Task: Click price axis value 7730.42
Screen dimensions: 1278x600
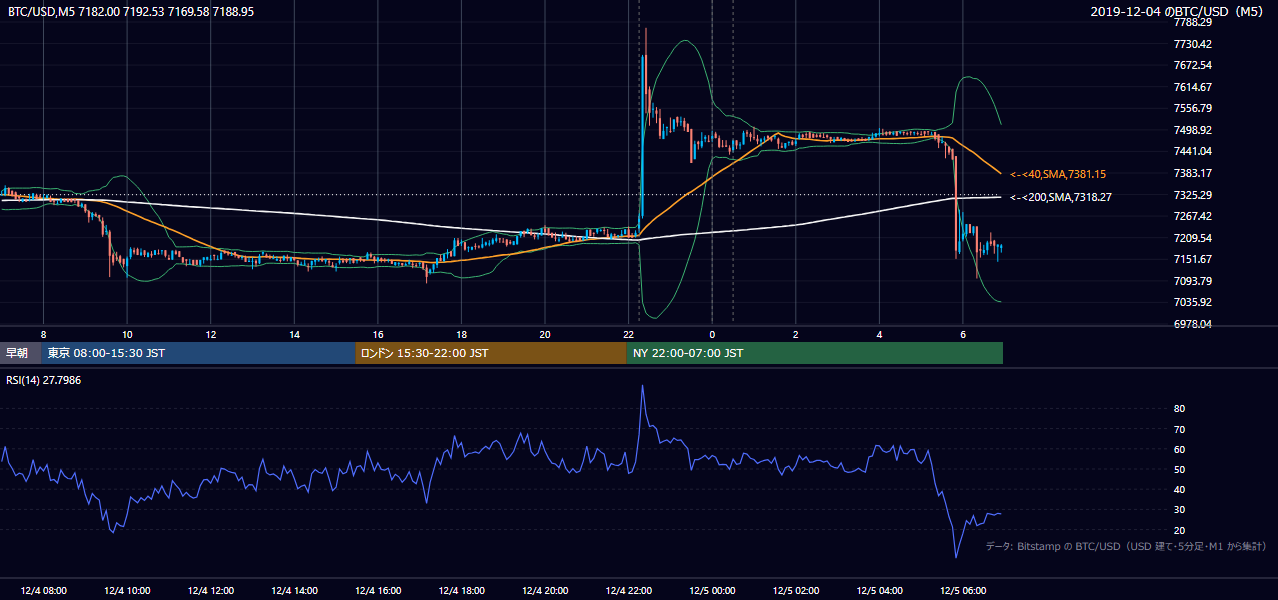Action: coord(1193,44)
